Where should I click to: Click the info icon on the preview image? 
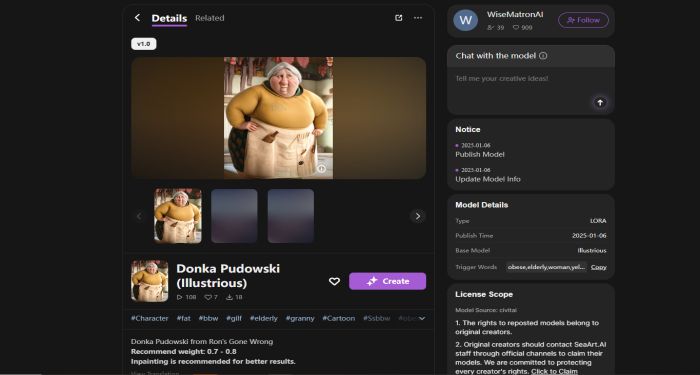click(321, 168)
